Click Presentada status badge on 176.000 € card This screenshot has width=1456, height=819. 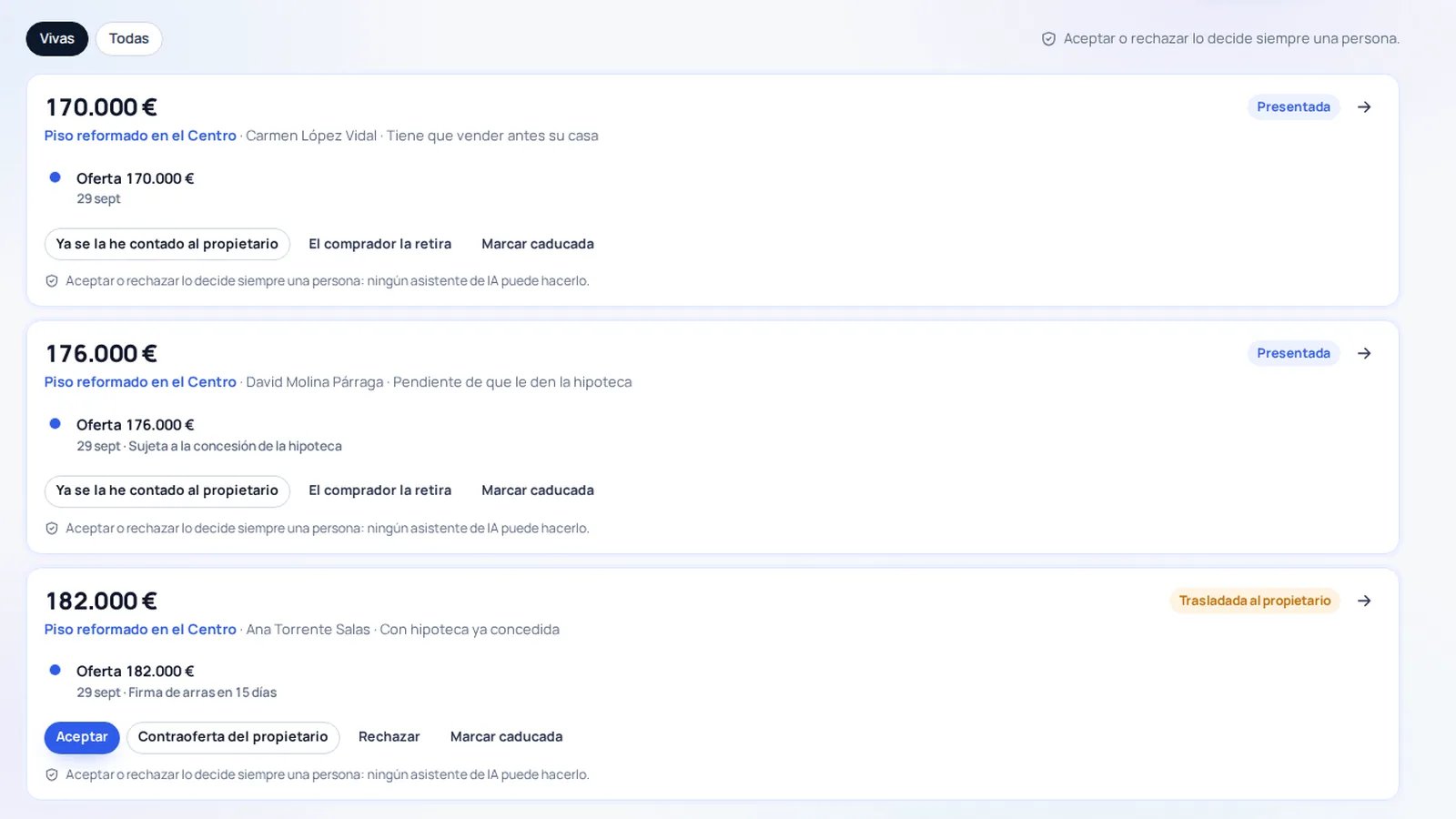point(1293,353)
